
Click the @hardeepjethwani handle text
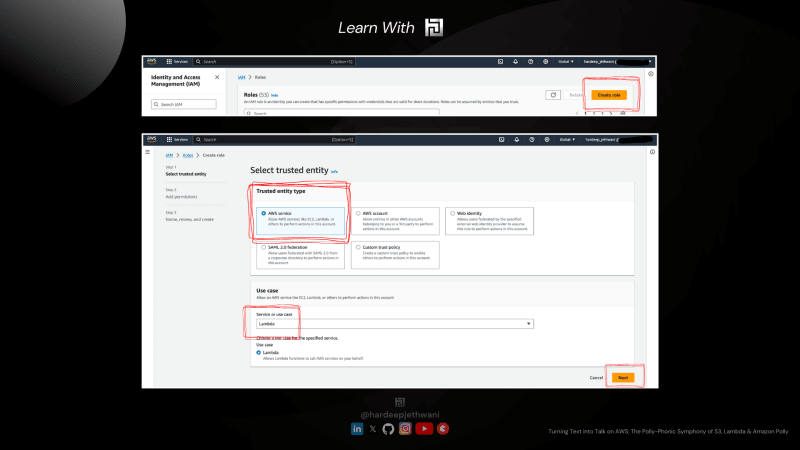[400, 415]
